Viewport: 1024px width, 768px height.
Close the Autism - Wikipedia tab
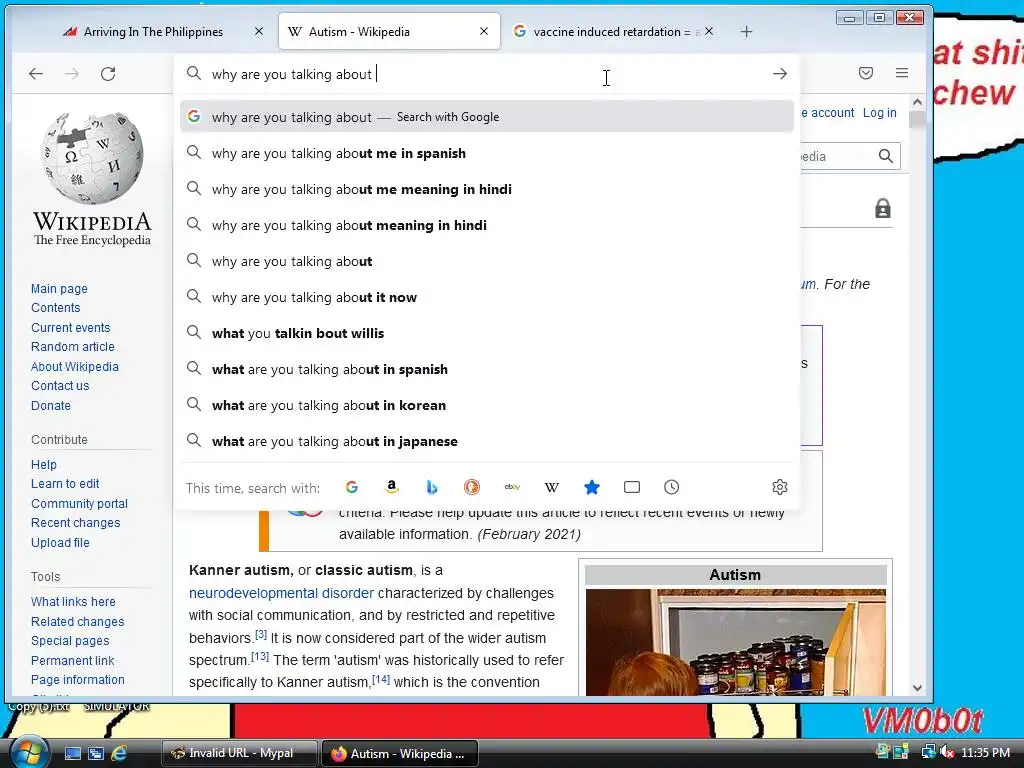tap(484, 31)
